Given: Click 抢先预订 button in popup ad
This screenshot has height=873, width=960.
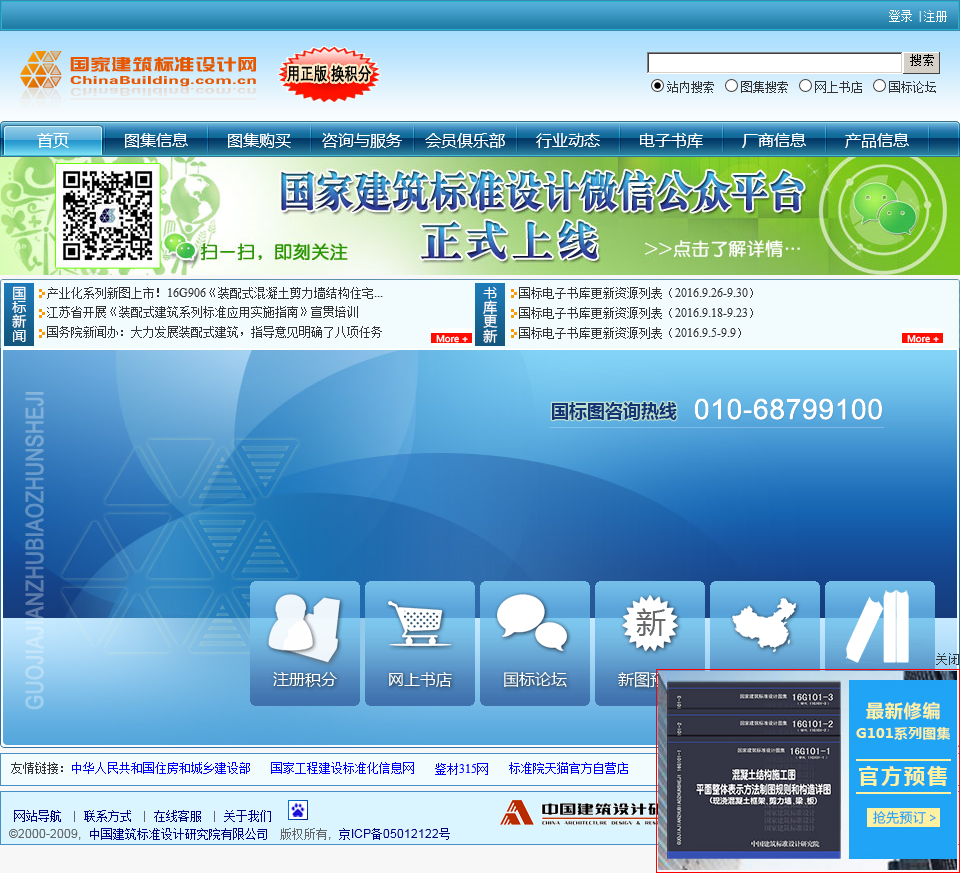Looking at the screenshot, I should tap(904, 817).
